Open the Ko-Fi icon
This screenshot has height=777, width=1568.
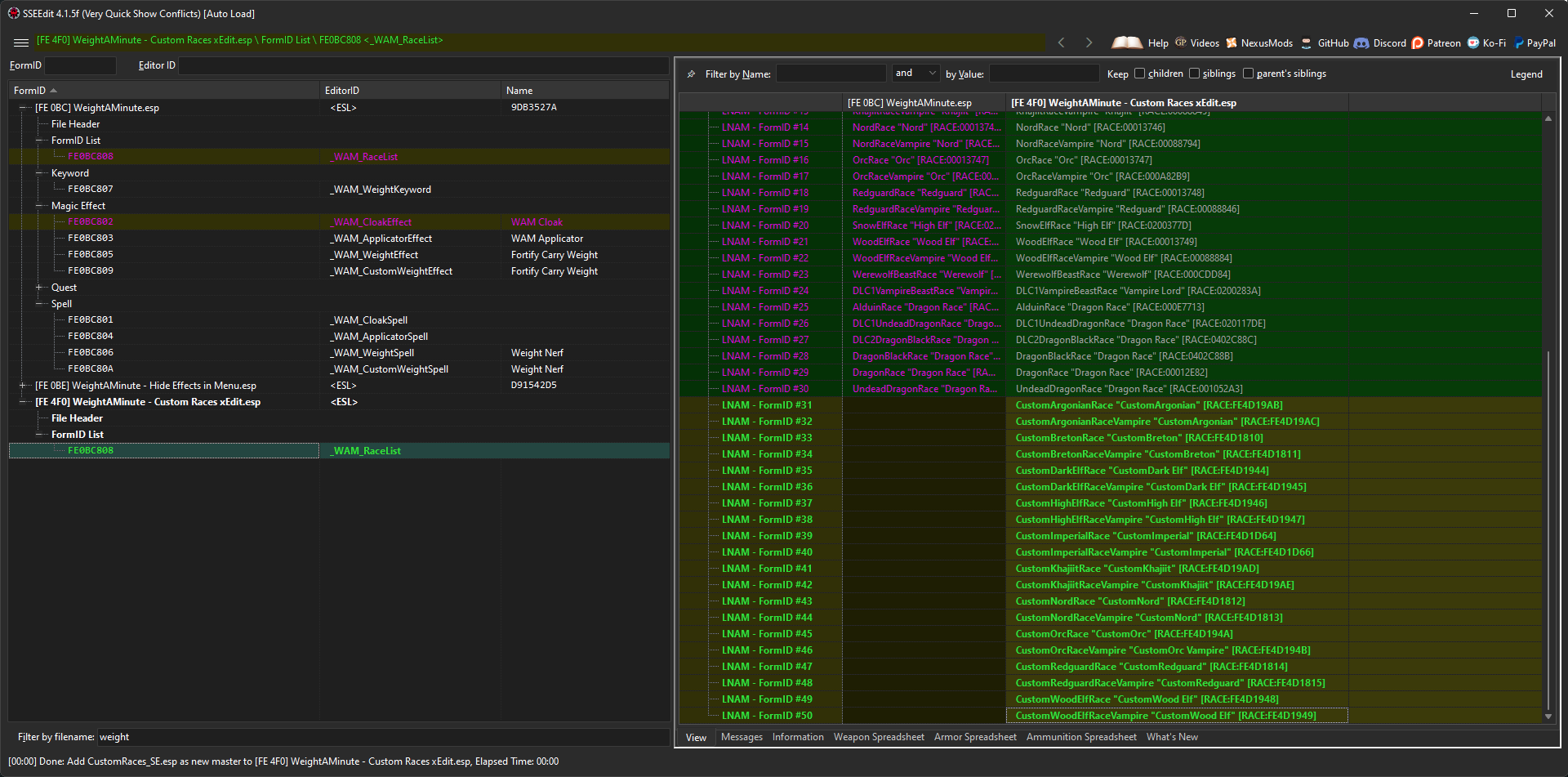[1473, 43]
